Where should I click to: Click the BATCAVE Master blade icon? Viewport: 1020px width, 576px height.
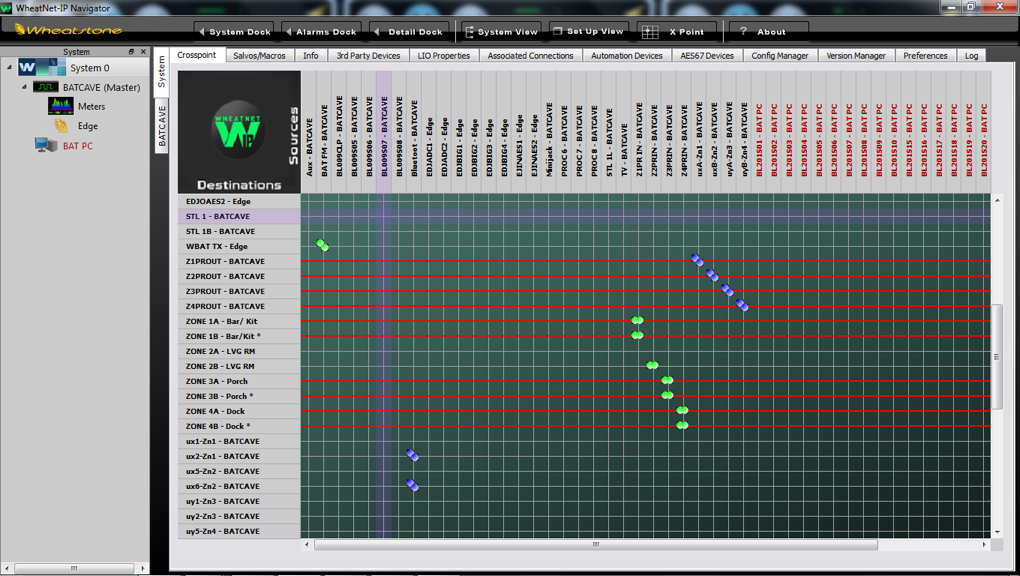(x=46, y=87)
